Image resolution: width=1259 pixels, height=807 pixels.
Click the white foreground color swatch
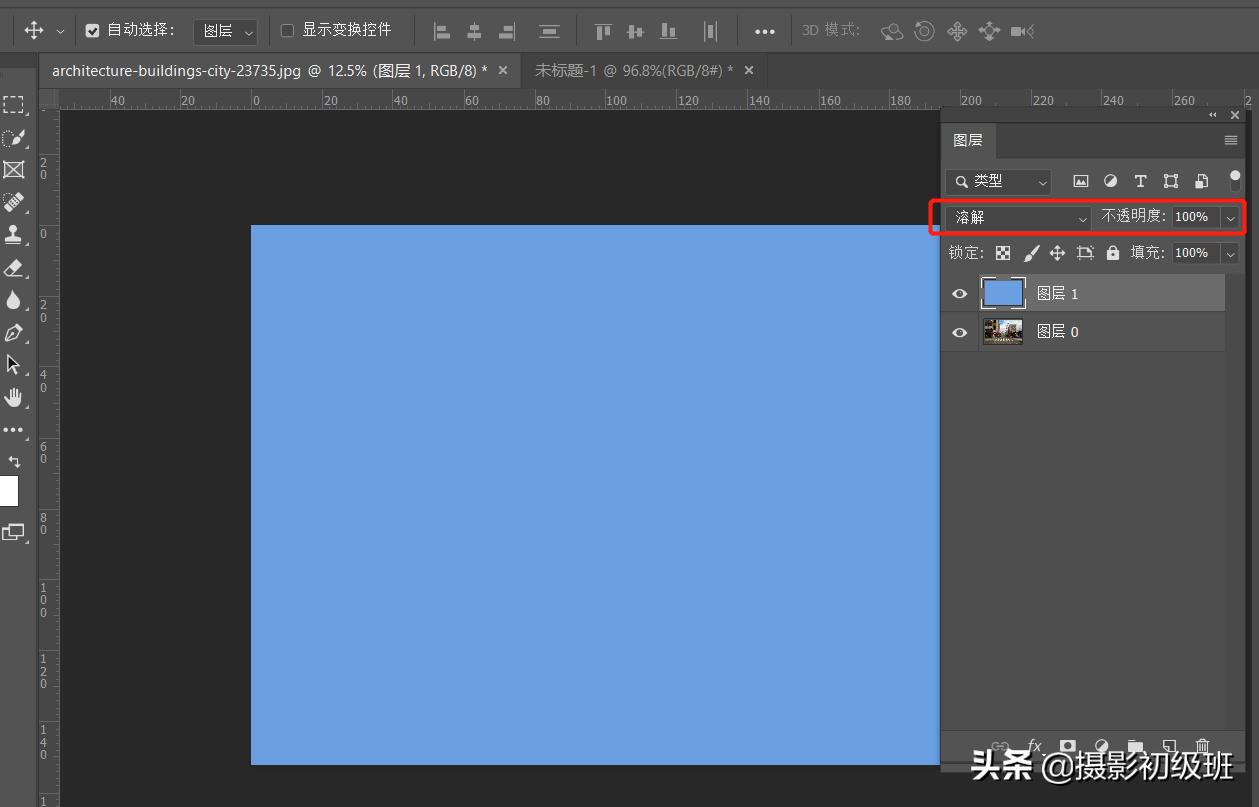click(8, 491)
